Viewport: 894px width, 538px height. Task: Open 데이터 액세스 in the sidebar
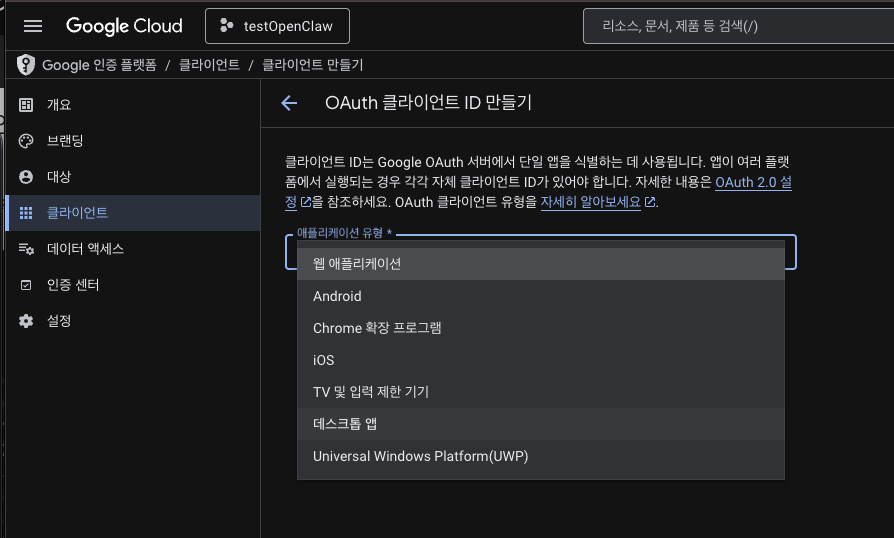[x=133, y=248]
